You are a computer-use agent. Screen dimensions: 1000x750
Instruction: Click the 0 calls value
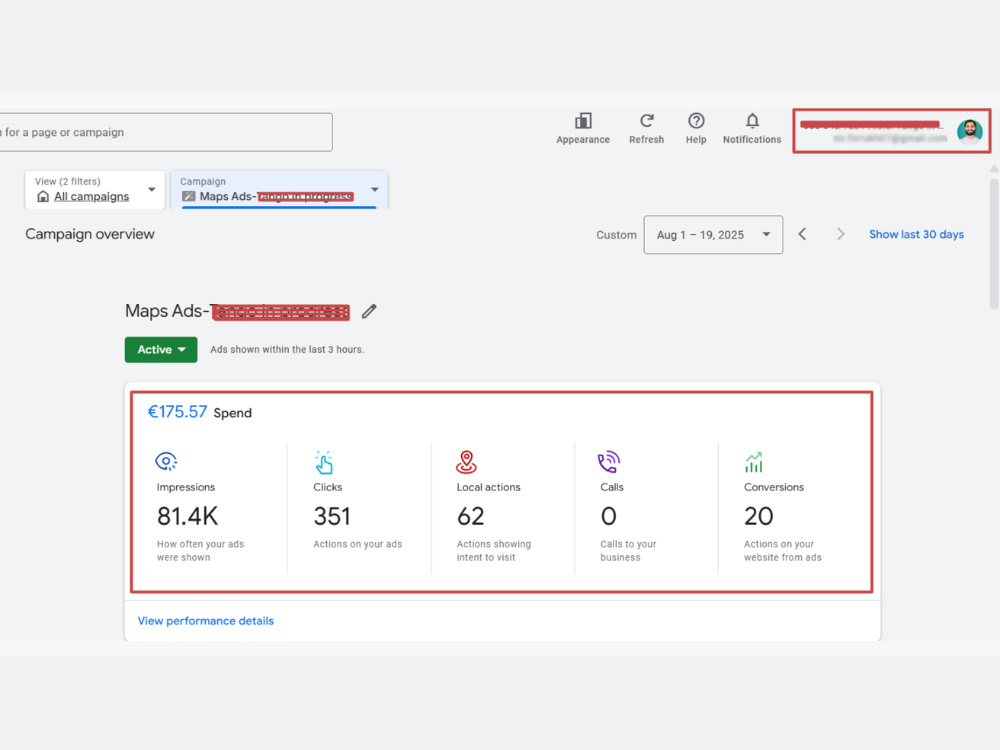point(608,516)
